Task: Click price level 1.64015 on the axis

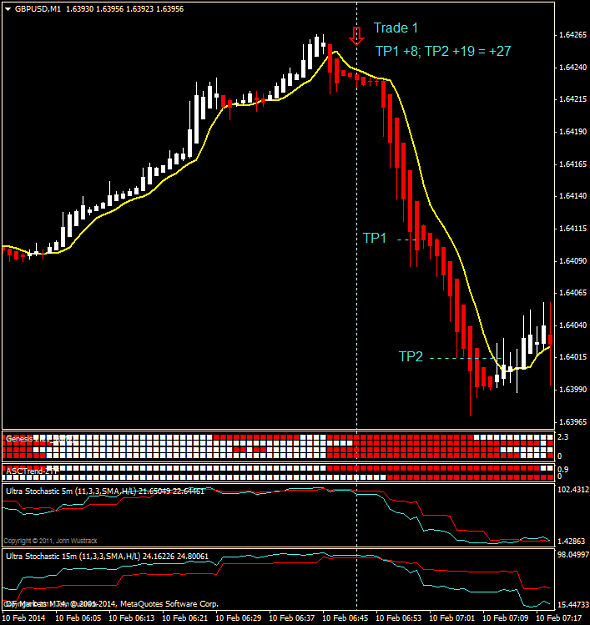Action: (x=573, y=357)
